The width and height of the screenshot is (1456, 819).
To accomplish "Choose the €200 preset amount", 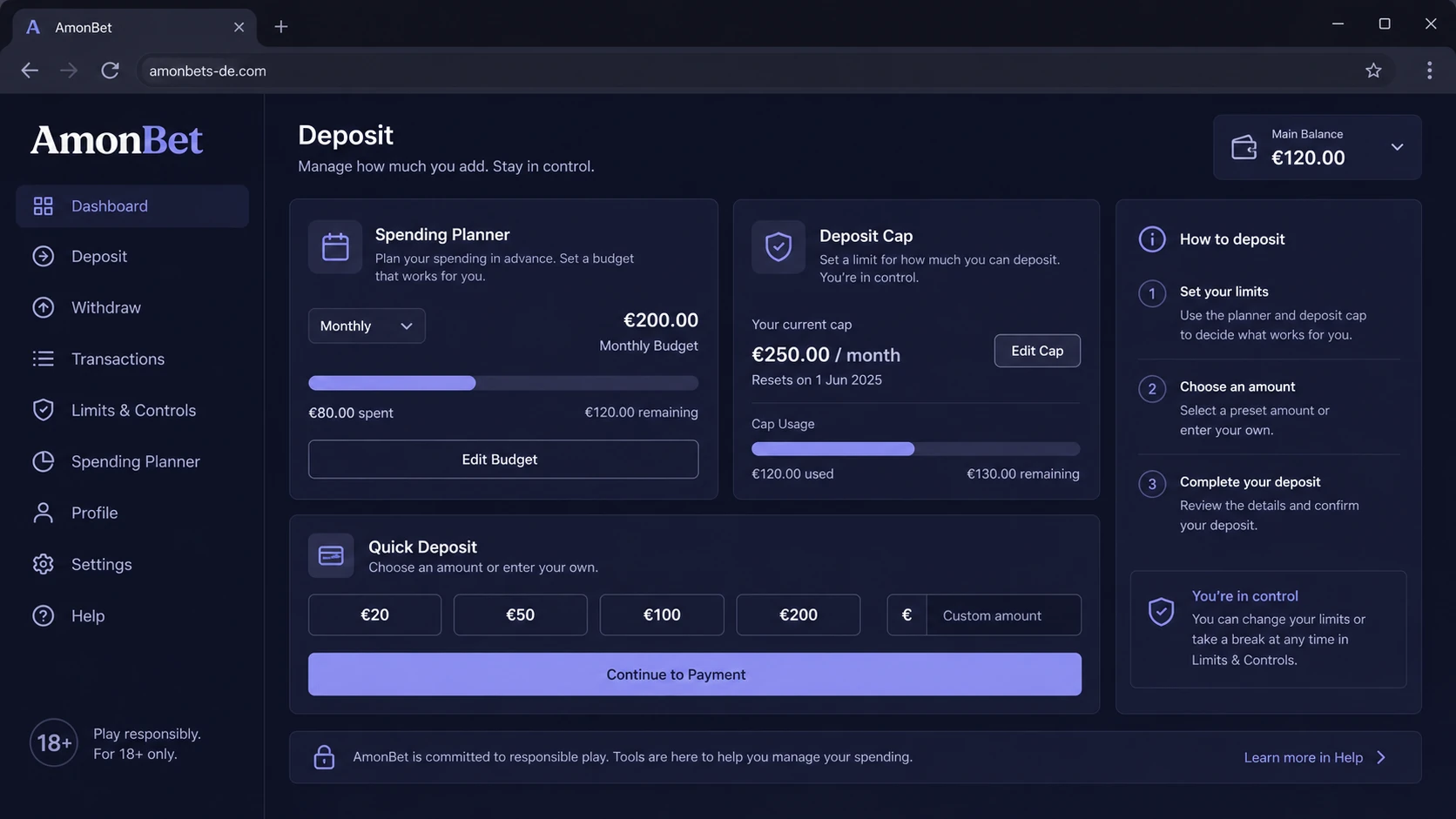I will coord(799,615).
